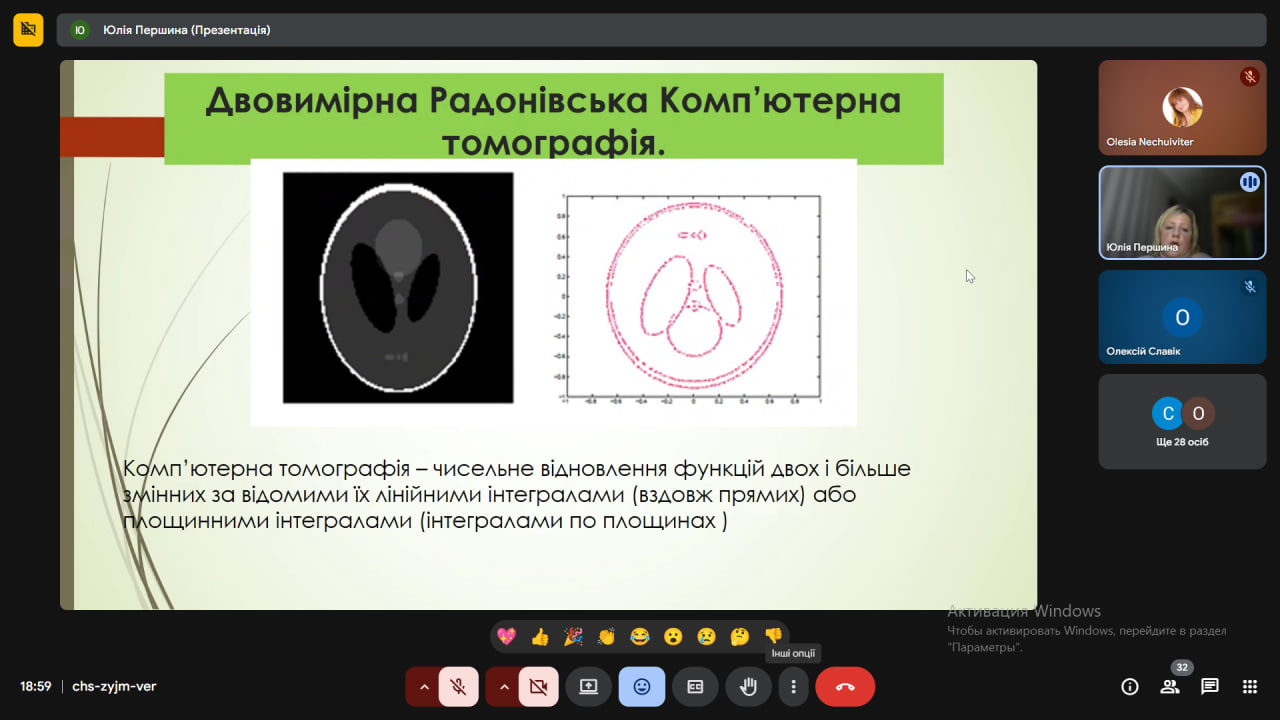
Task: Select Olesia Nechuiviter's participant tile
Action: (1182, 107)
